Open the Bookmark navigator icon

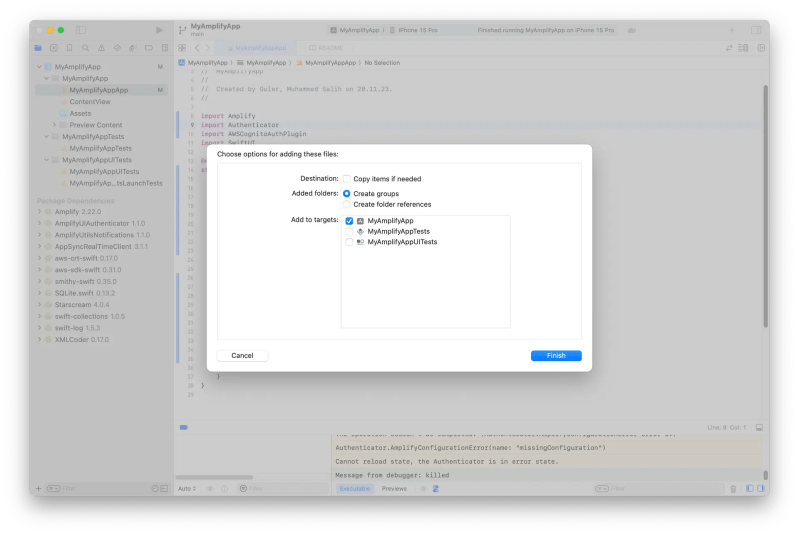(70, 48)
